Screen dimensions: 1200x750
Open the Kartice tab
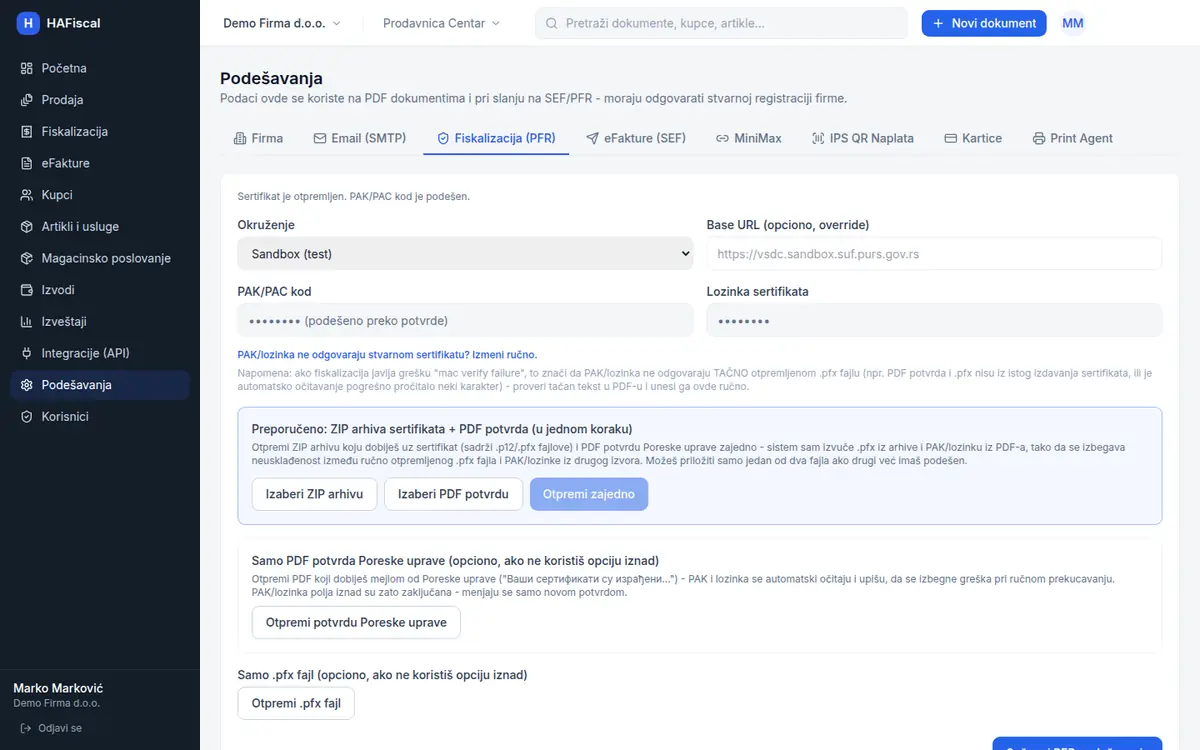pos(973,138)
